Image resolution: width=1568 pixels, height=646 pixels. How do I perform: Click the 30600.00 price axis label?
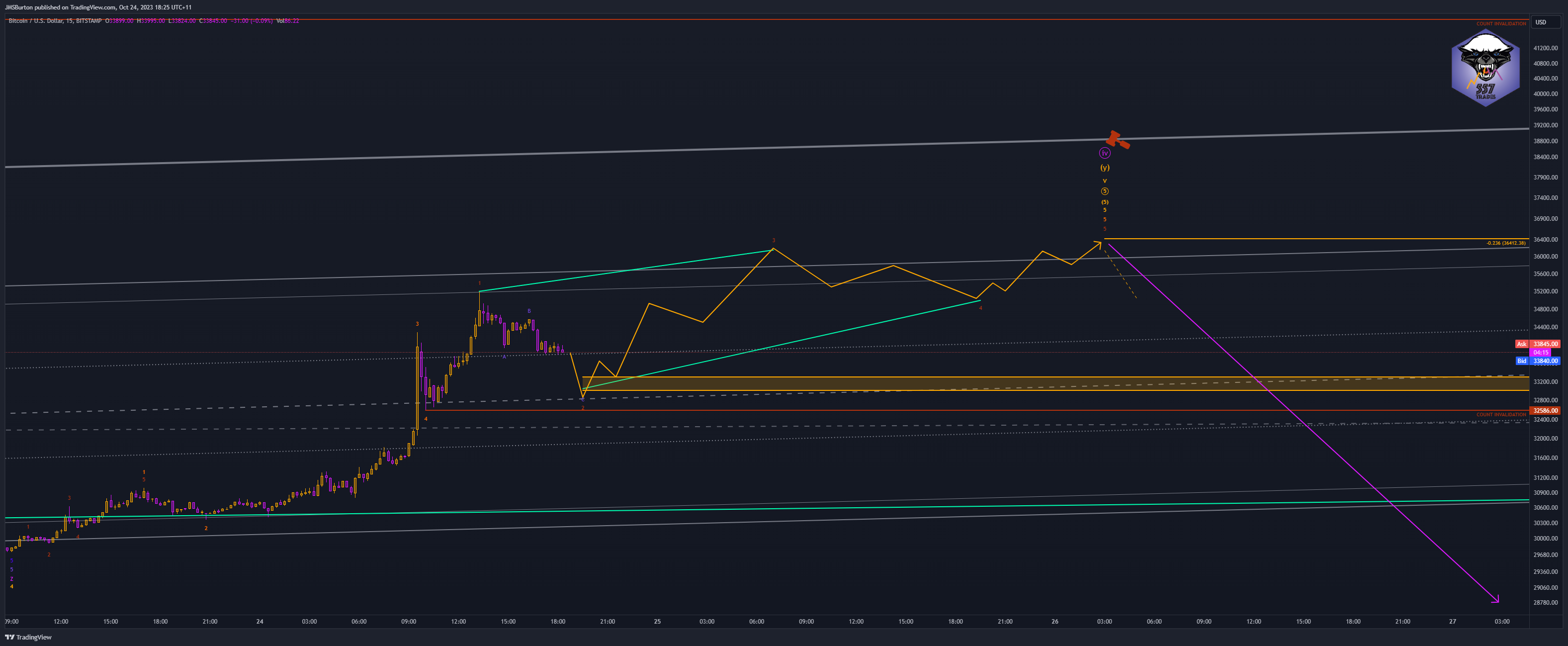[x=1546, y=508]
